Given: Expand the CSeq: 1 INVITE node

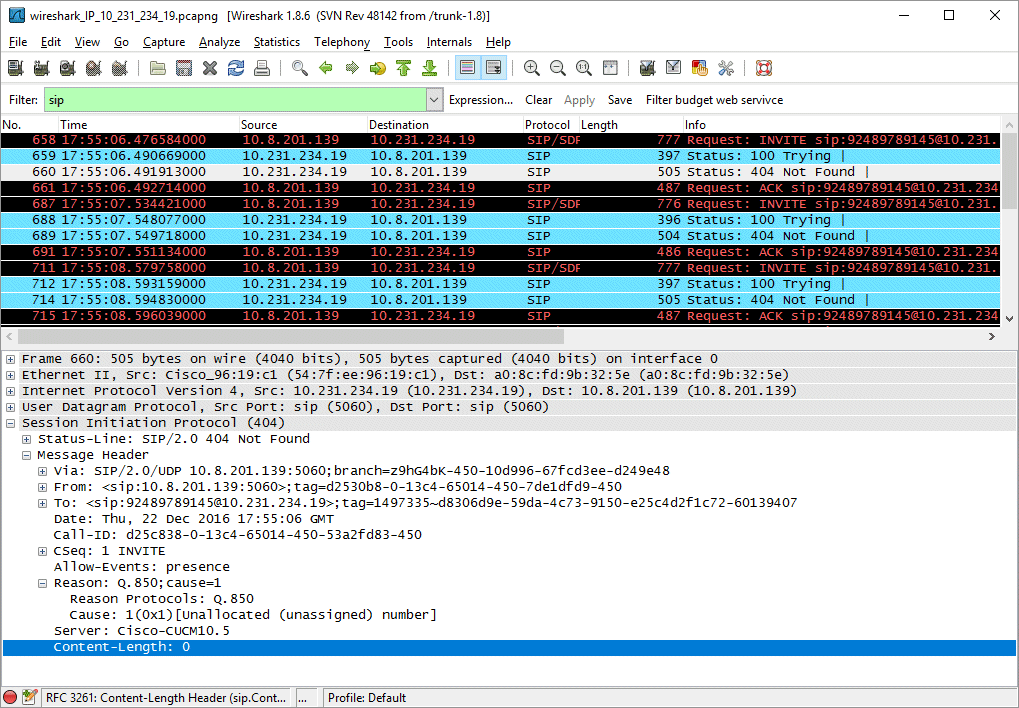Looking at the screenshot, I should 42,551.
